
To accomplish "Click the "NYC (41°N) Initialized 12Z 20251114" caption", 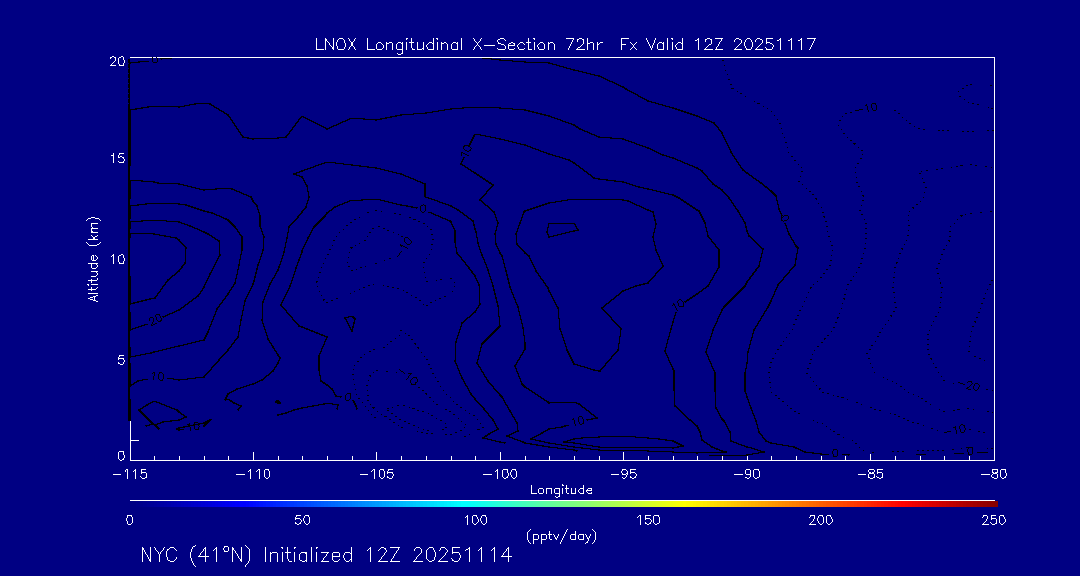I will [x=326, y=555].
